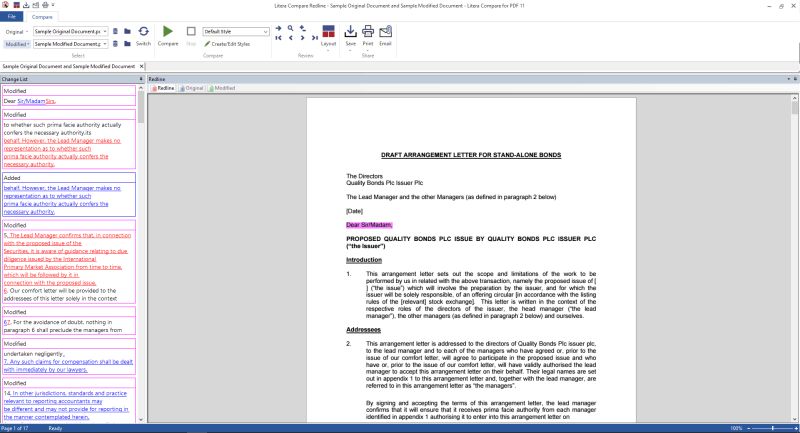Pin the Redline panel
800x433 pixels.
(795, 79)
